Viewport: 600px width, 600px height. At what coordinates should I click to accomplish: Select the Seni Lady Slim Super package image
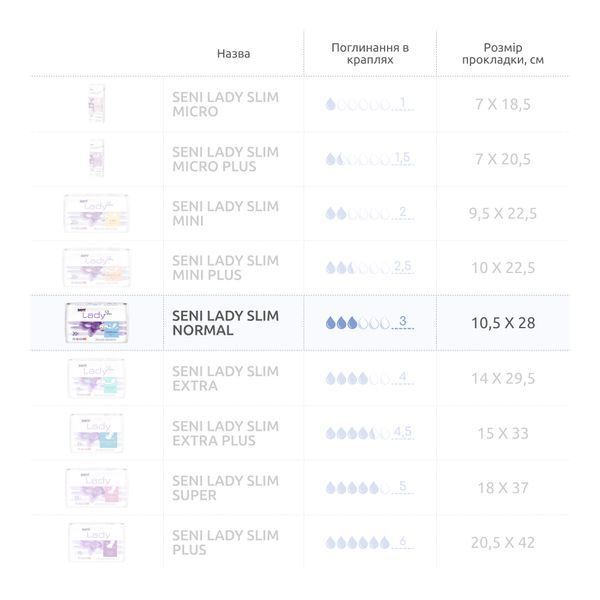(x=96, y=488)
